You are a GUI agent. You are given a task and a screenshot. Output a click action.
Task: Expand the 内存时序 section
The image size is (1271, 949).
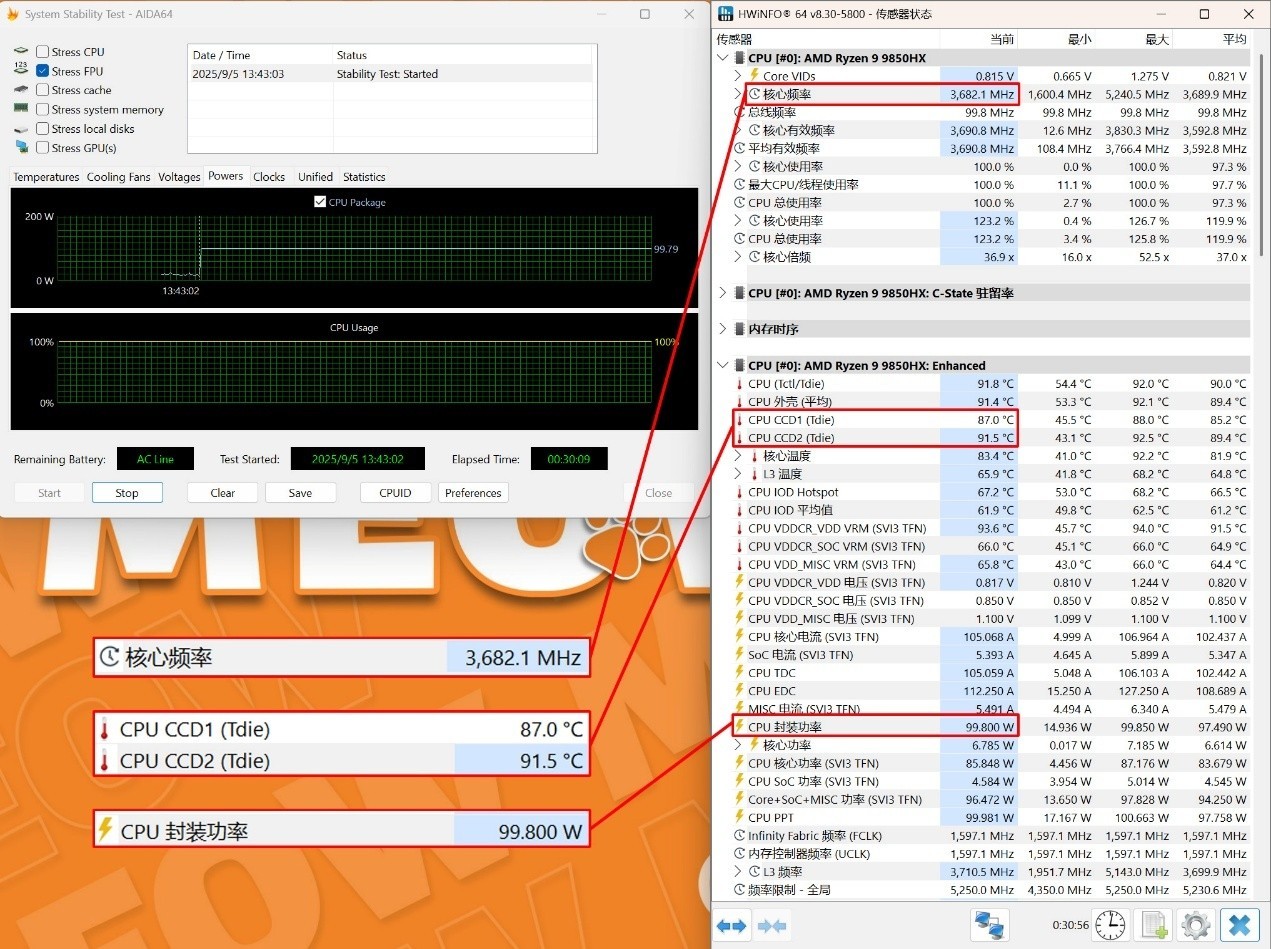coord(724,329)
